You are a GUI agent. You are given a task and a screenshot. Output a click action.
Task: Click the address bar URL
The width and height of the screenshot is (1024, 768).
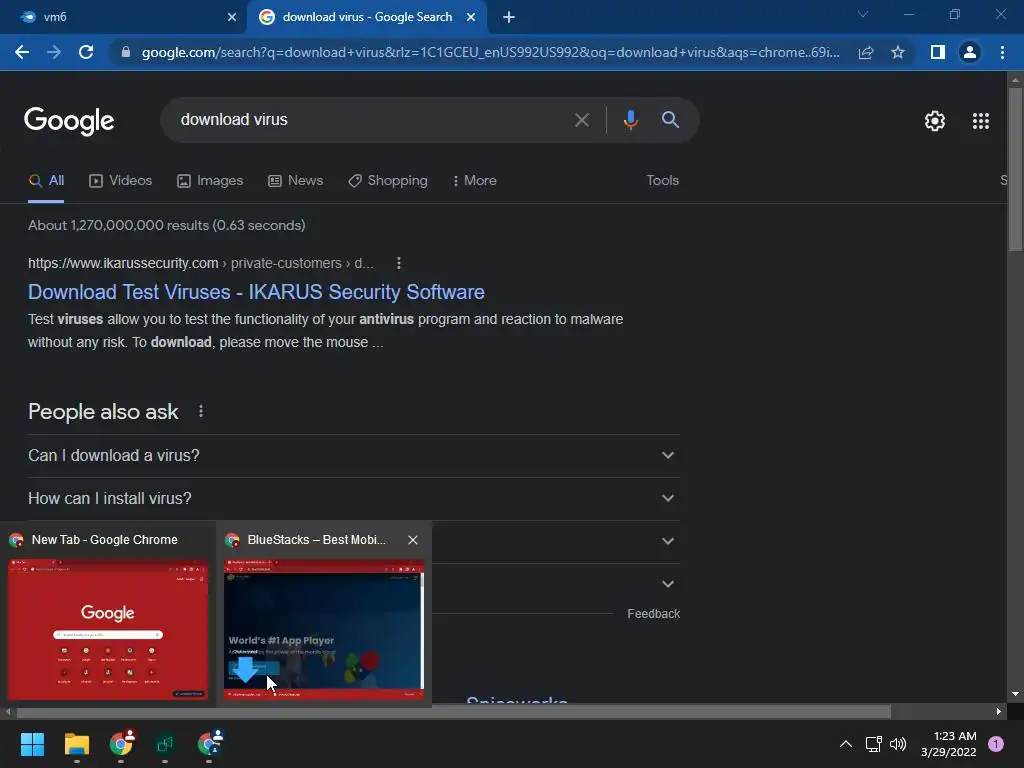point(490,52)
